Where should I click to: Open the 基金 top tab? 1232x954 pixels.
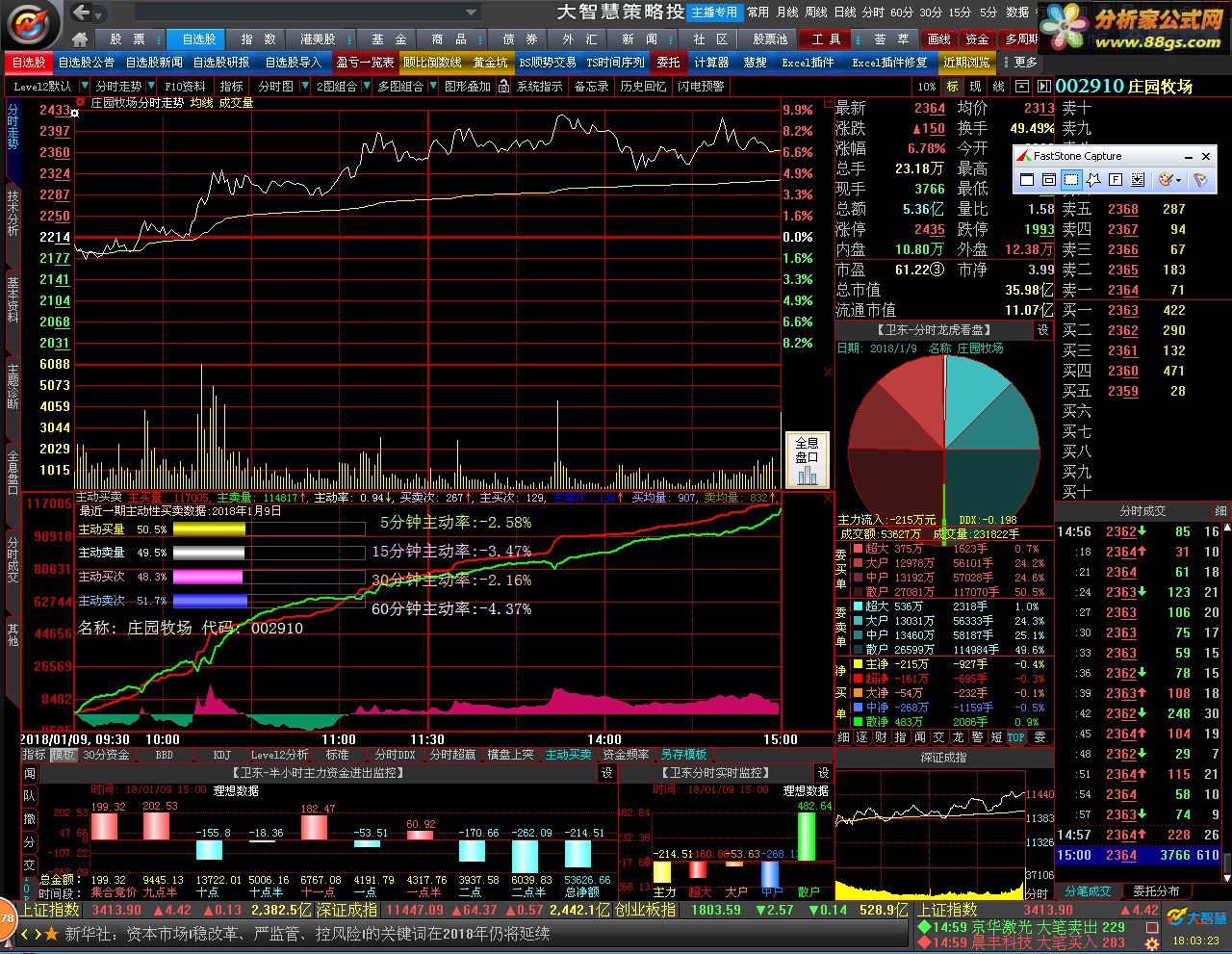pyautogui.click(x=389, y=39)
